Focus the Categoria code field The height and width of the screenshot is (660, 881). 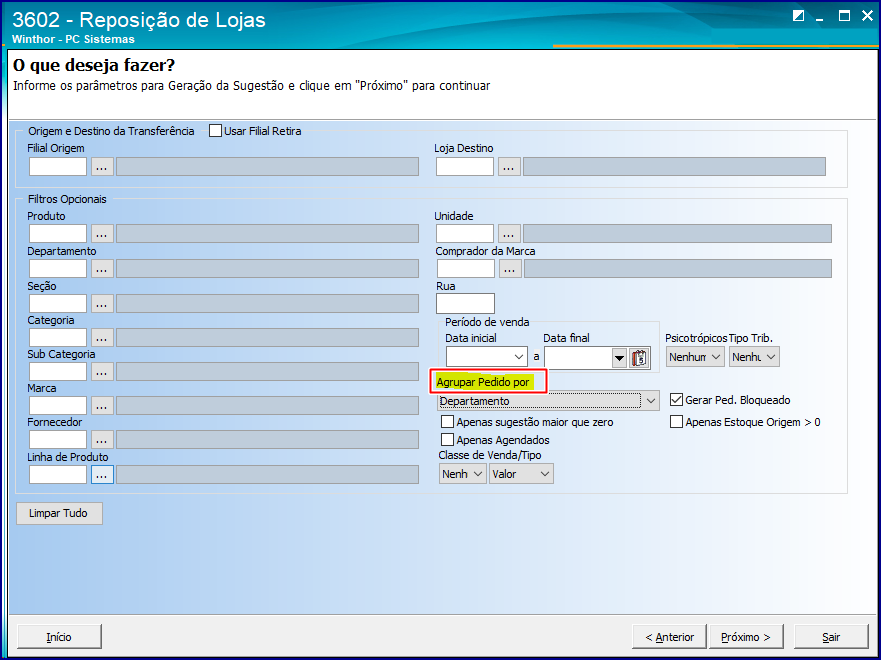tap(58, 338)
